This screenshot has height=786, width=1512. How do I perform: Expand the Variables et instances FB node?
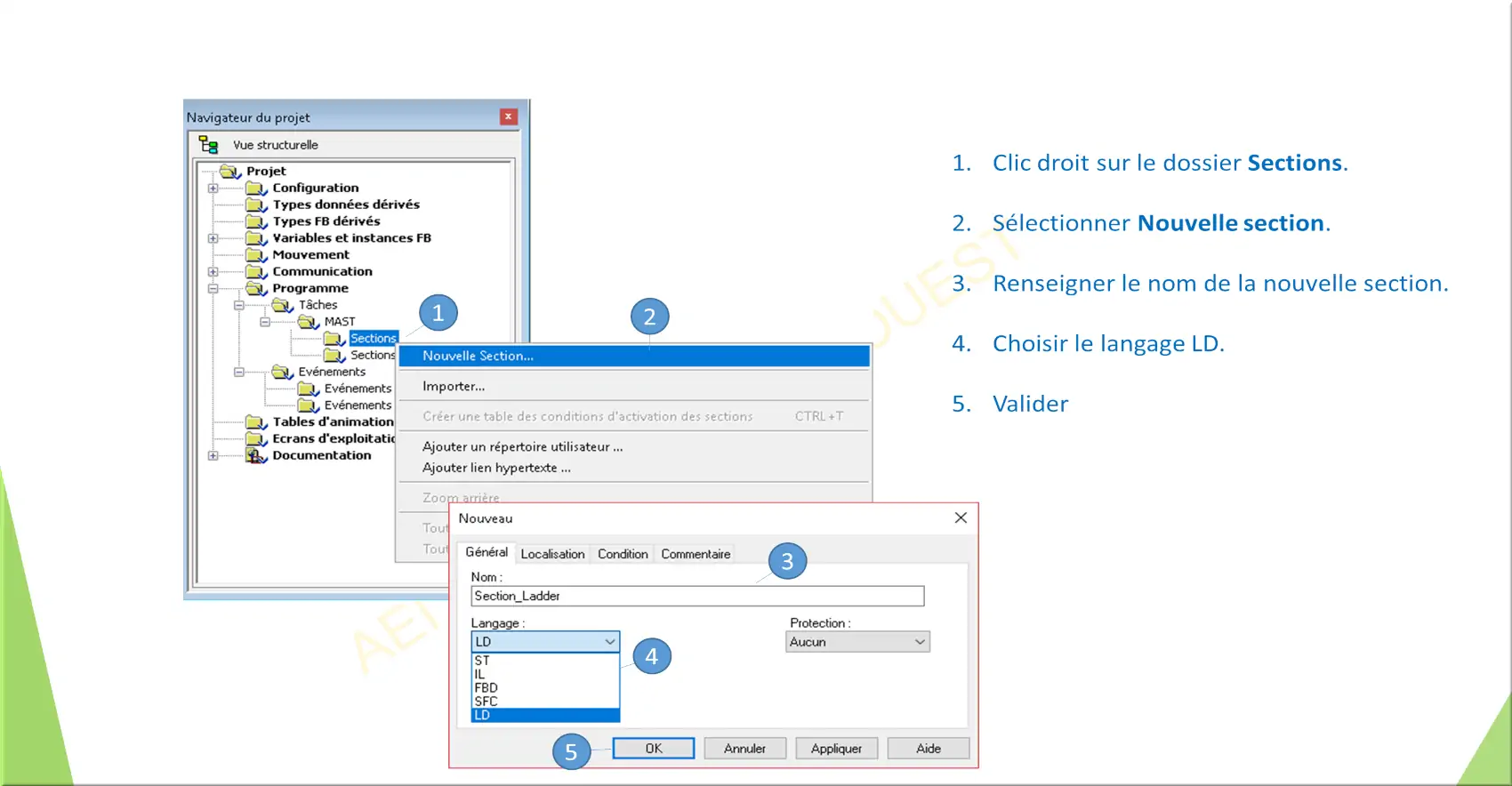tap(213, 238)
